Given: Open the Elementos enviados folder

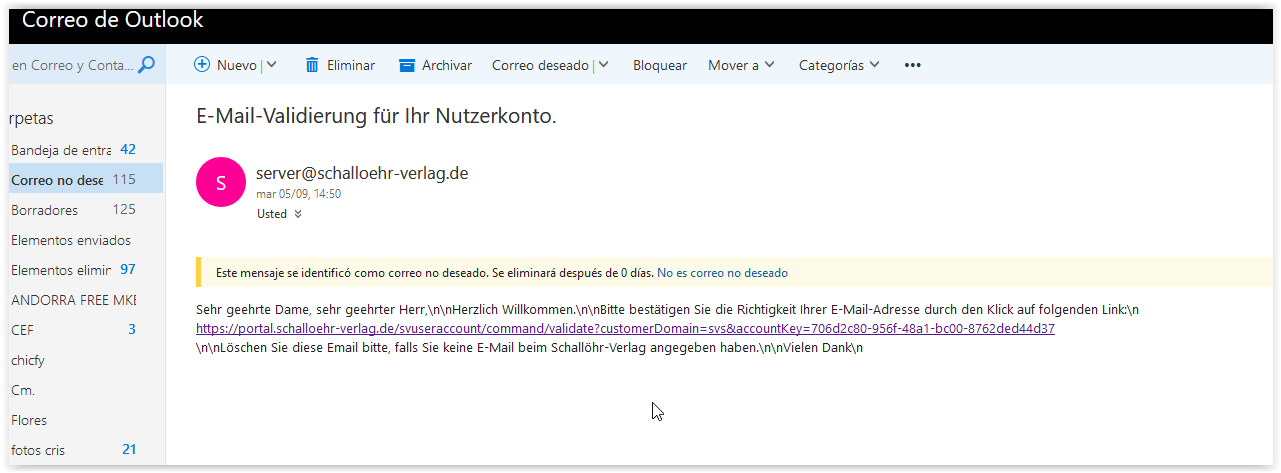Looking at the screenshot, I should point(70,240).
